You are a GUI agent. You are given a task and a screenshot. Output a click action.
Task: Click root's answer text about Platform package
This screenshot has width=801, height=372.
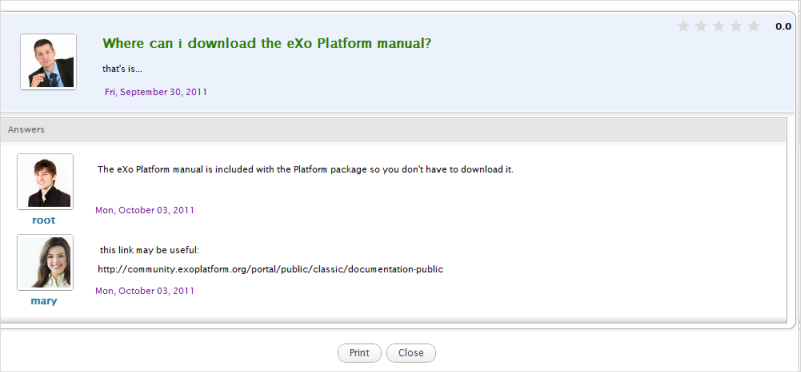[x=305, y=170]
